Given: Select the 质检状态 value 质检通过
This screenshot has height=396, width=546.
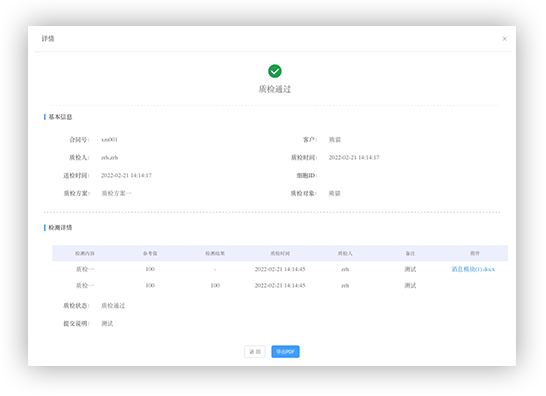Looking at the screenshot, I should 113,305.
